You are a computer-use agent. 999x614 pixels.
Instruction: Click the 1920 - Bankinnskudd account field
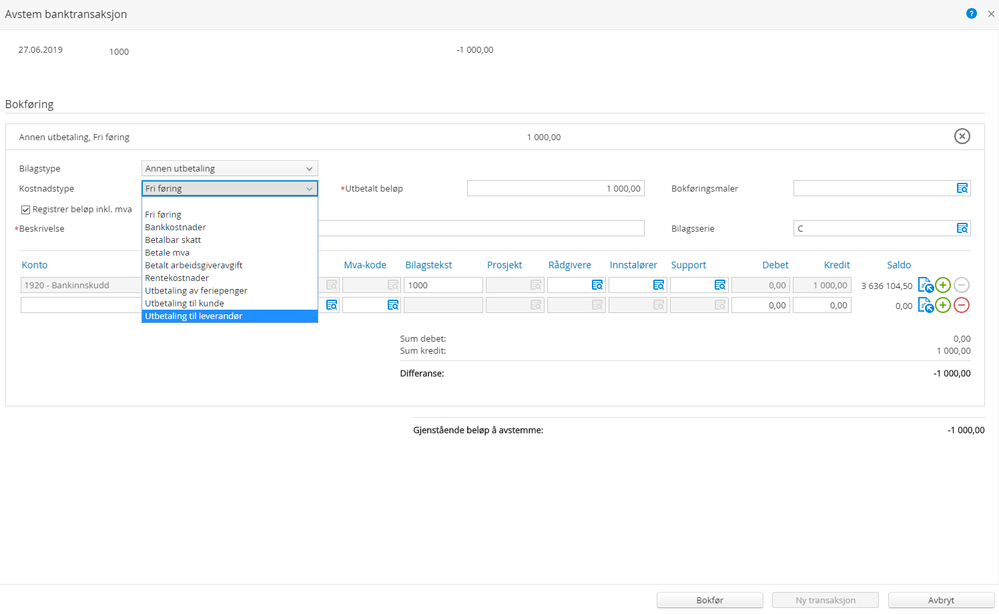pos(81,285)
